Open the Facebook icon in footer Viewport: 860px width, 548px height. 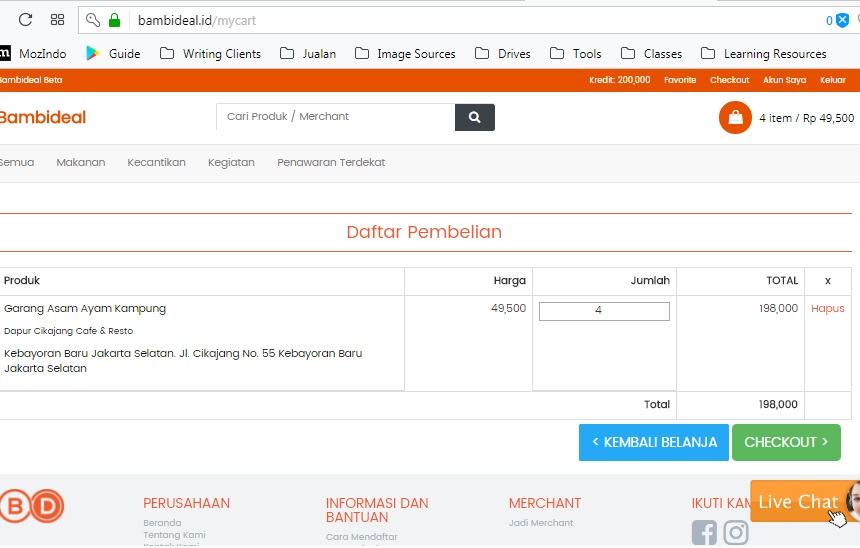coord(704,532)
